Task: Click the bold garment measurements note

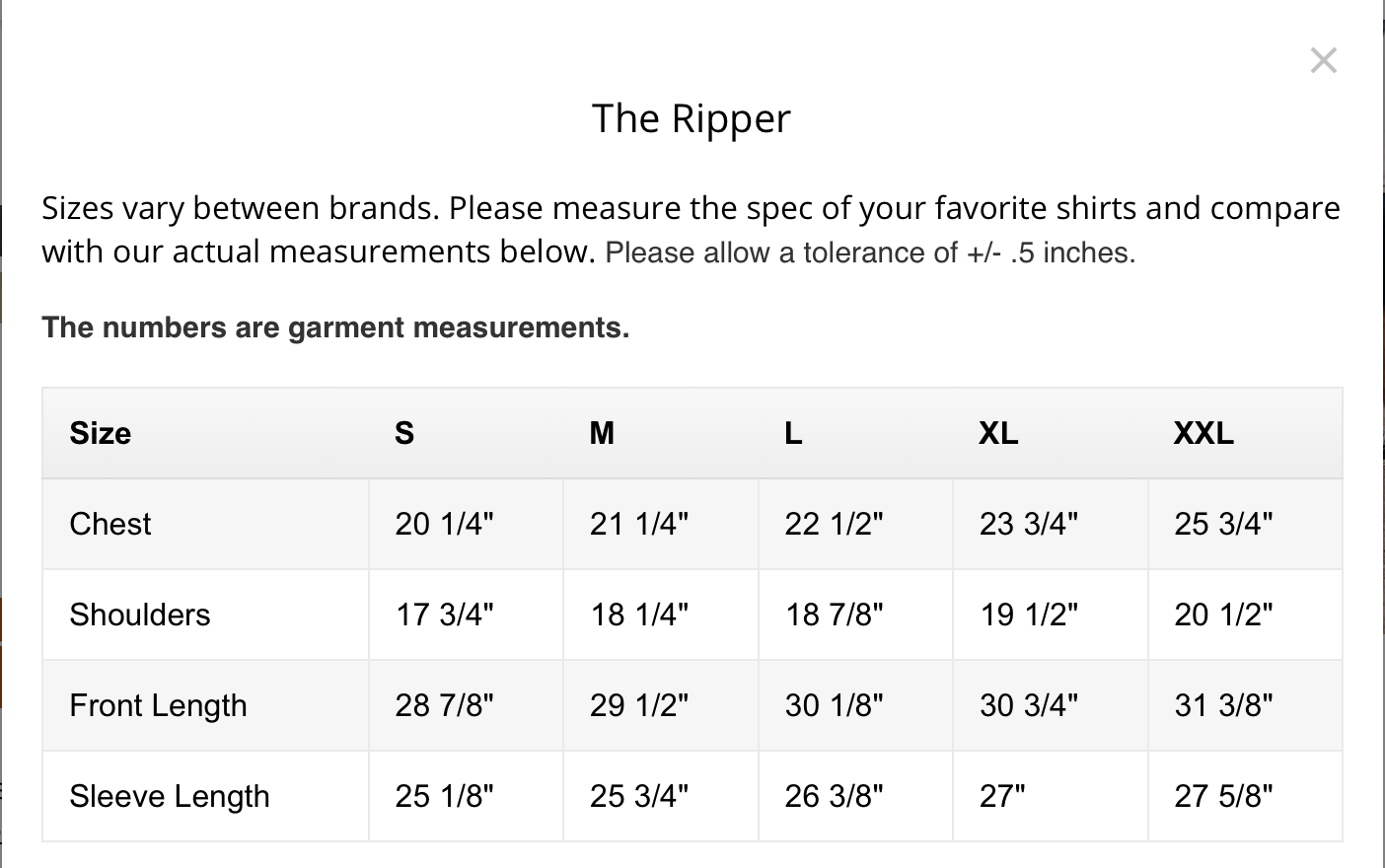Action: 335,327
